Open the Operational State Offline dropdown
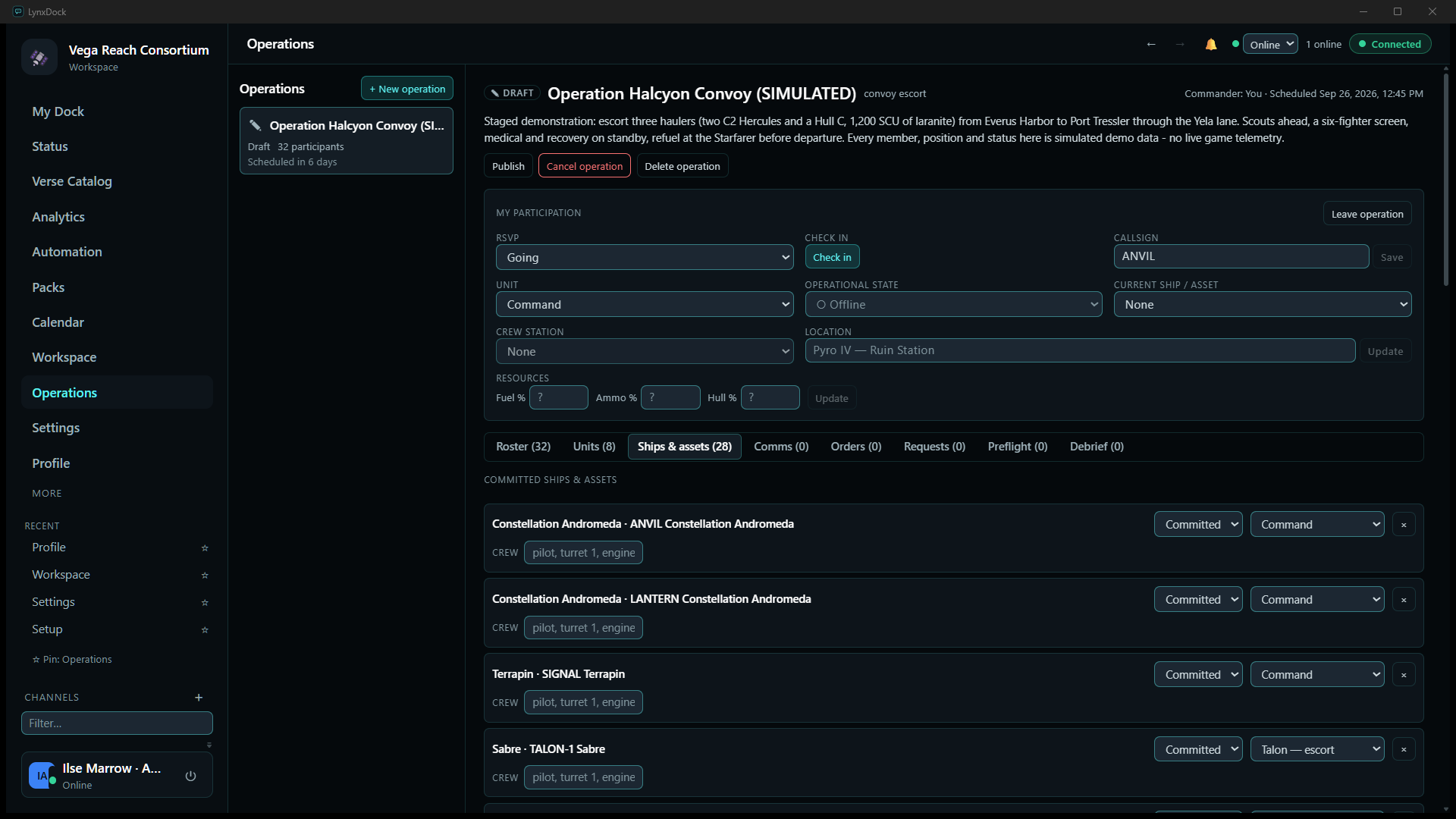The height and width of the screenshot is (819, 1456). coord(953,304)
